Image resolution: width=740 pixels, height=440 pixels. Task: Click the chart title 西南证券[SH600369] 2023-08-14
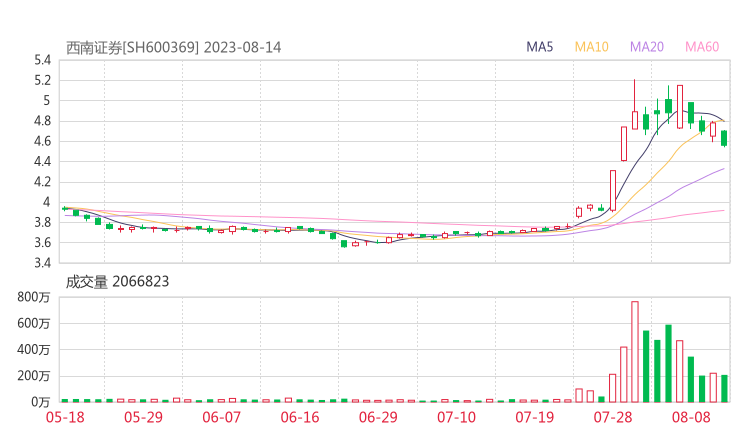173,48
